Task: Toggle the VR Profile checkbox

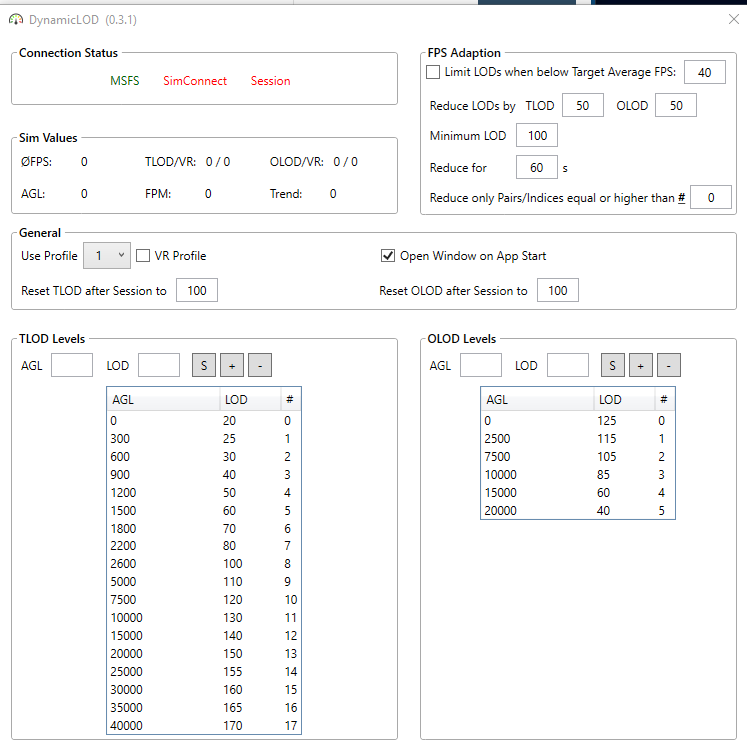Action: coord(143,256)
